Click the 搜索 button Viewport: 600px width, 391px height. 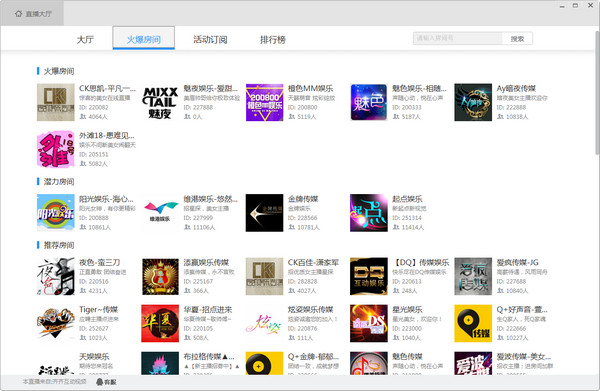[x=517, y=38]
